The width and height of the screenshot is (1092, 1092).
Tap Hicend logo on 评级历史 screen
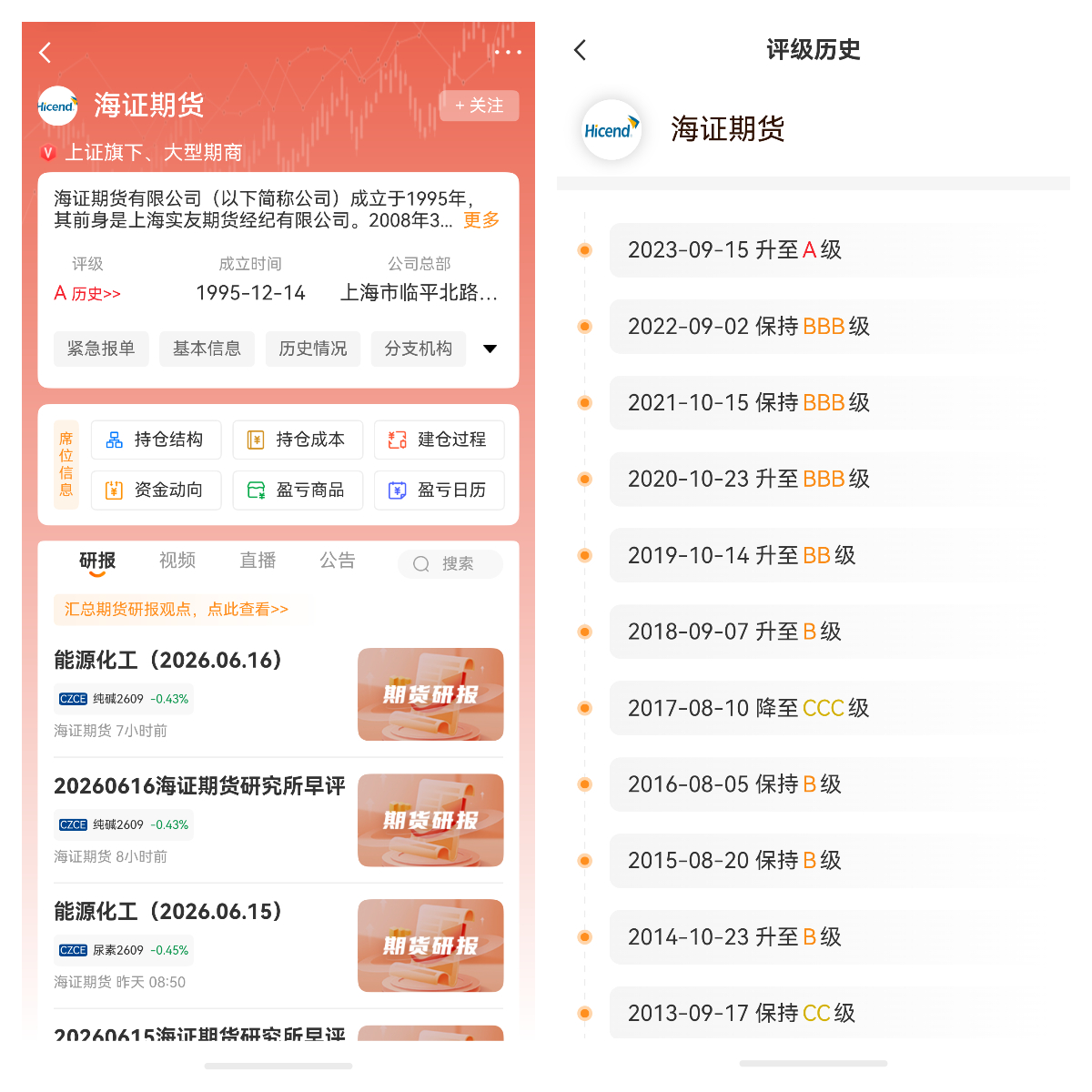click(611, 130)
